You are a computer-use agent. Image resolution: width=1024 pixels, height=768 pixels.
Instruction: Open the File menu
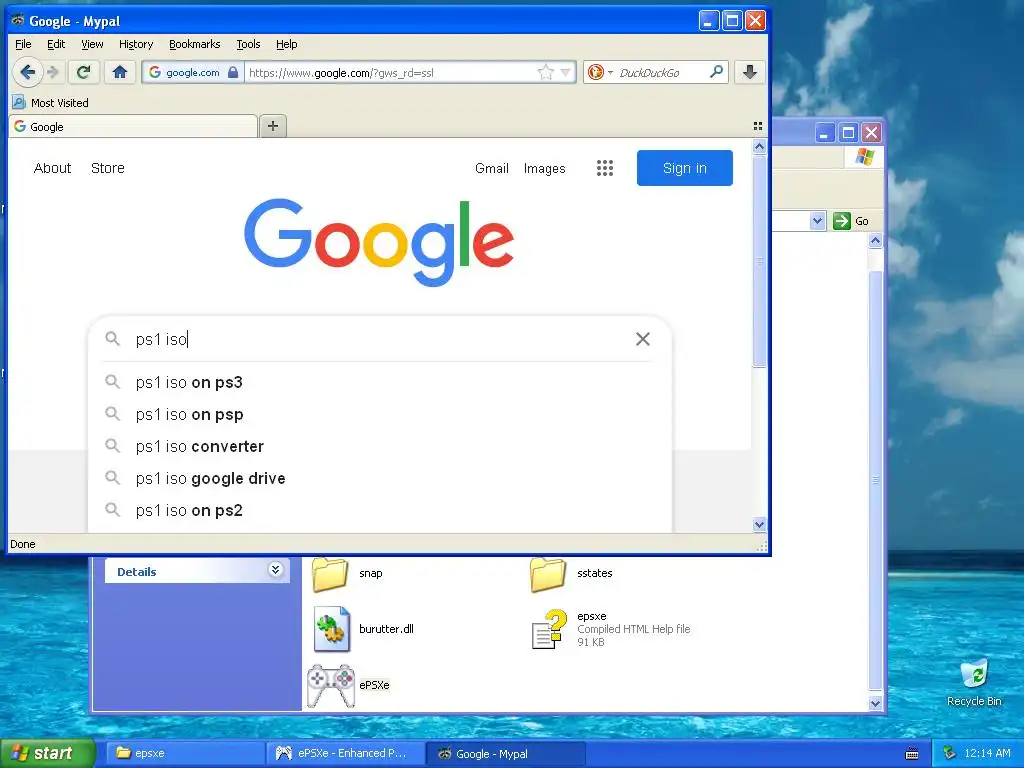point(23,44)
